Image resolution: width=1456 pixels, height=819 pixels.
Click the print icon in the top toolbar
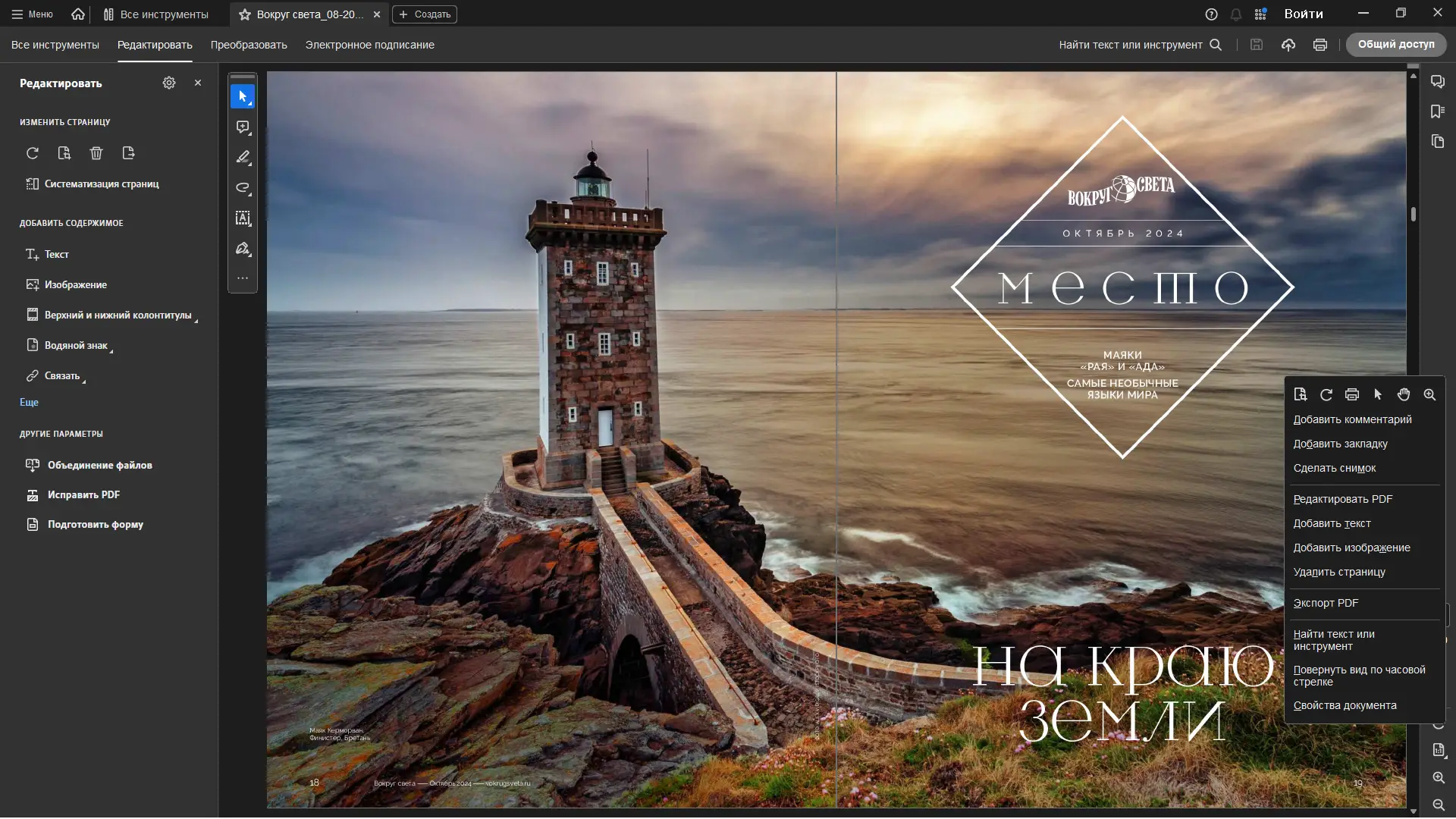pyautogui.click(x=1320, y=45)
